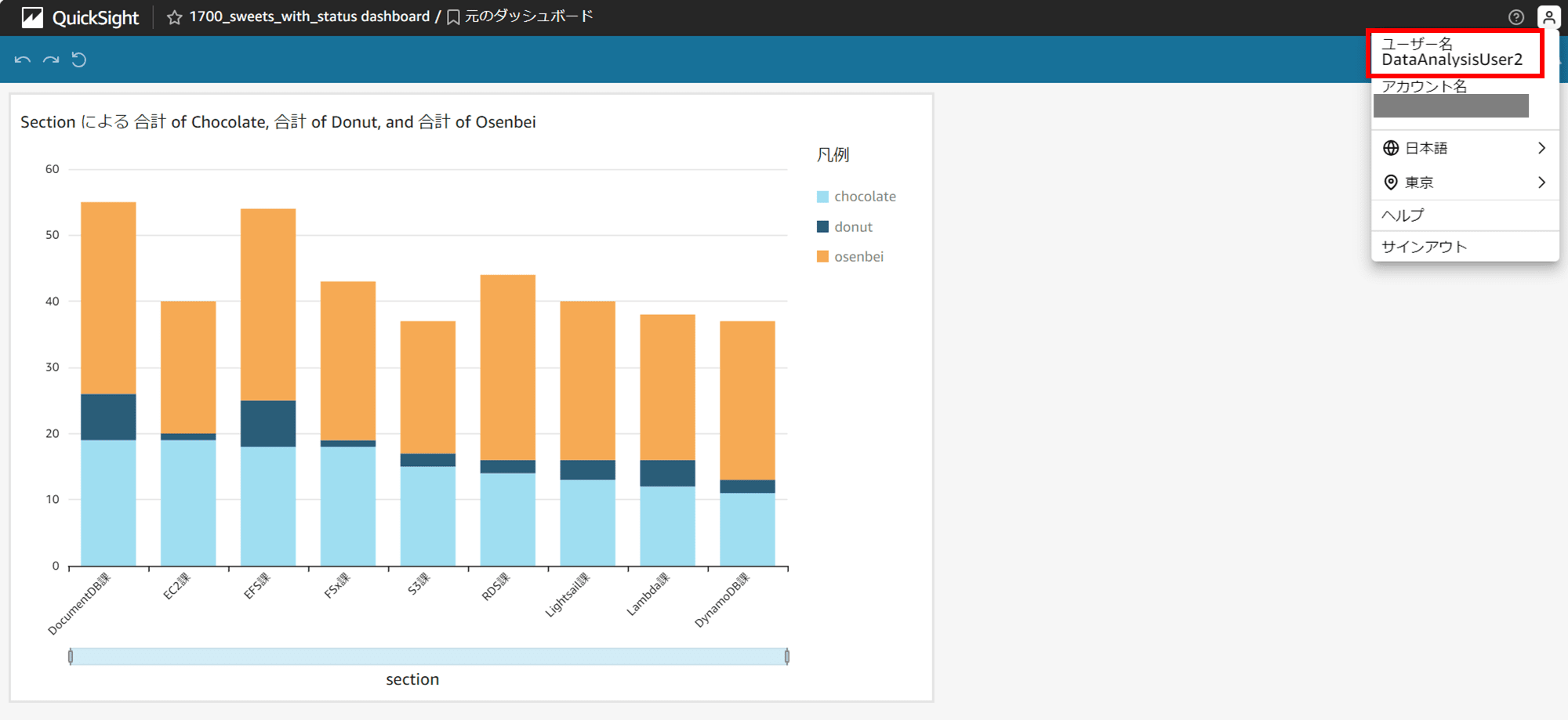Screen dimensions: 1568x720
Task: Toggle the osenbei legend color swatch
Action: coord(822,256)
